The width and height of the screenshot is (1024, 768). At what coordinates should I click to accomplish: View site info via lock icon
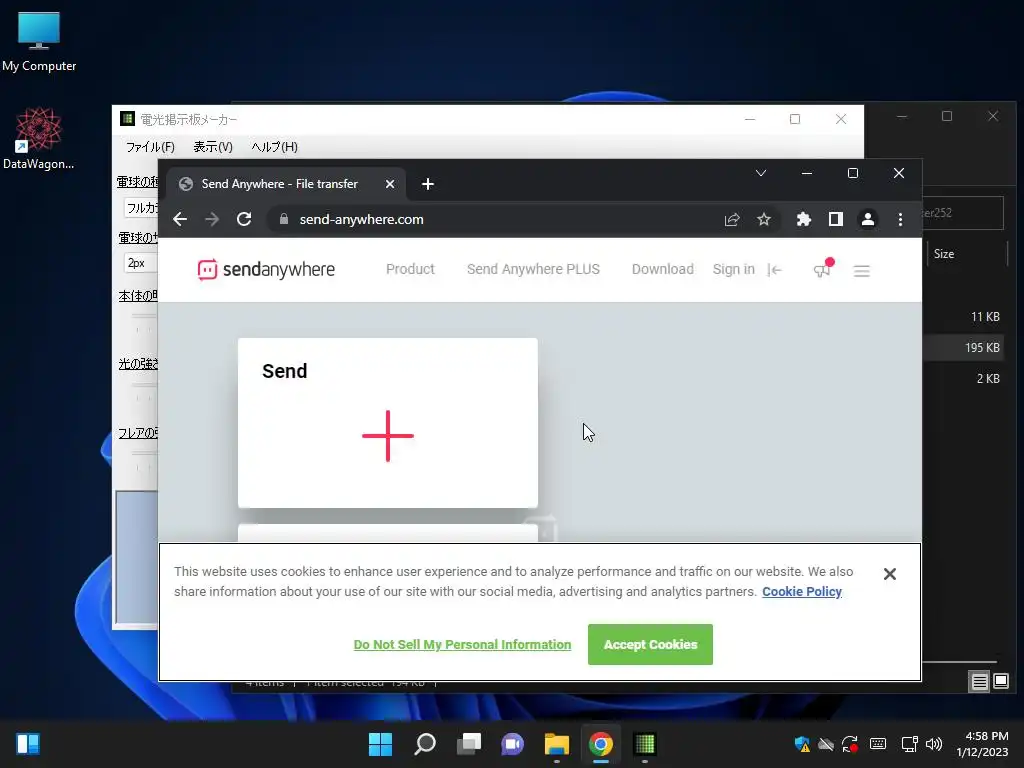[x=283, y=219]
